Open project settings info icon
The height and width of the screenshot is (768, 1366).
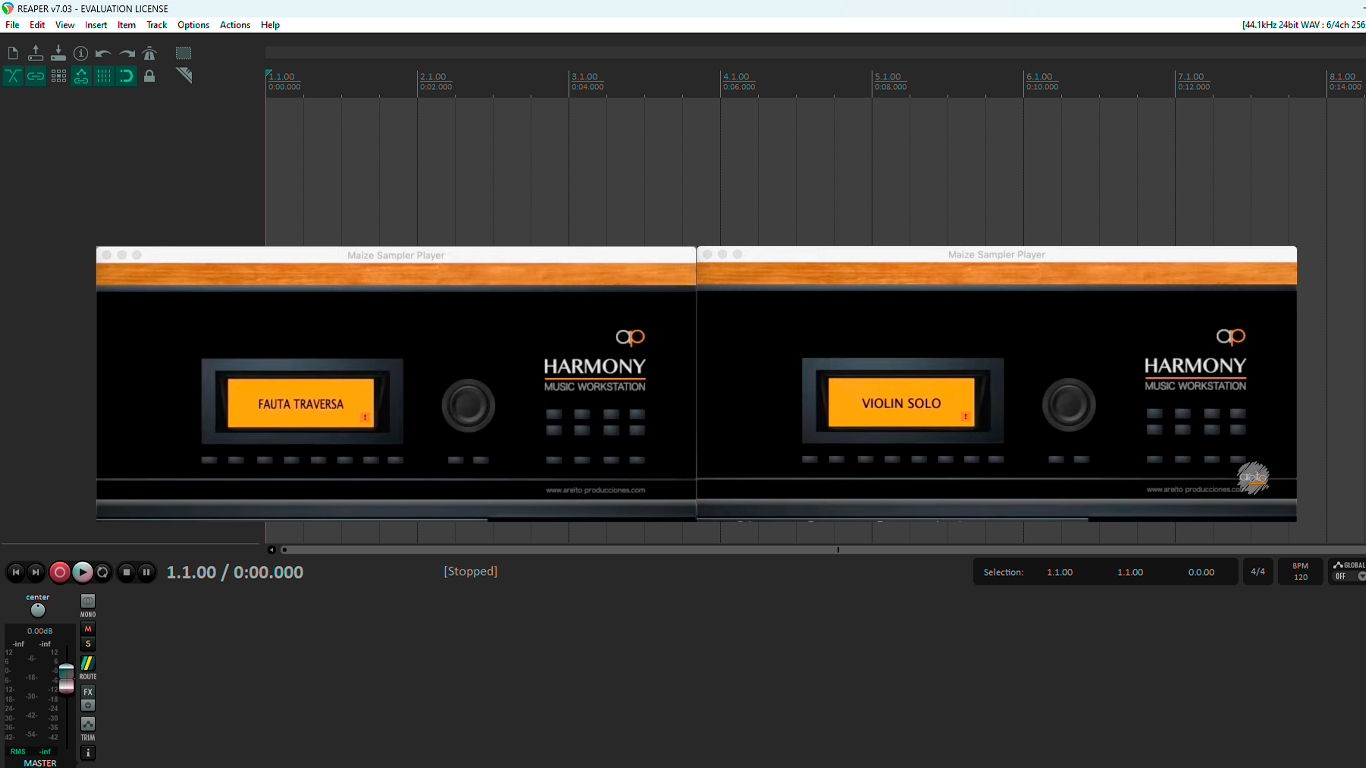click(x=81, y=53)
